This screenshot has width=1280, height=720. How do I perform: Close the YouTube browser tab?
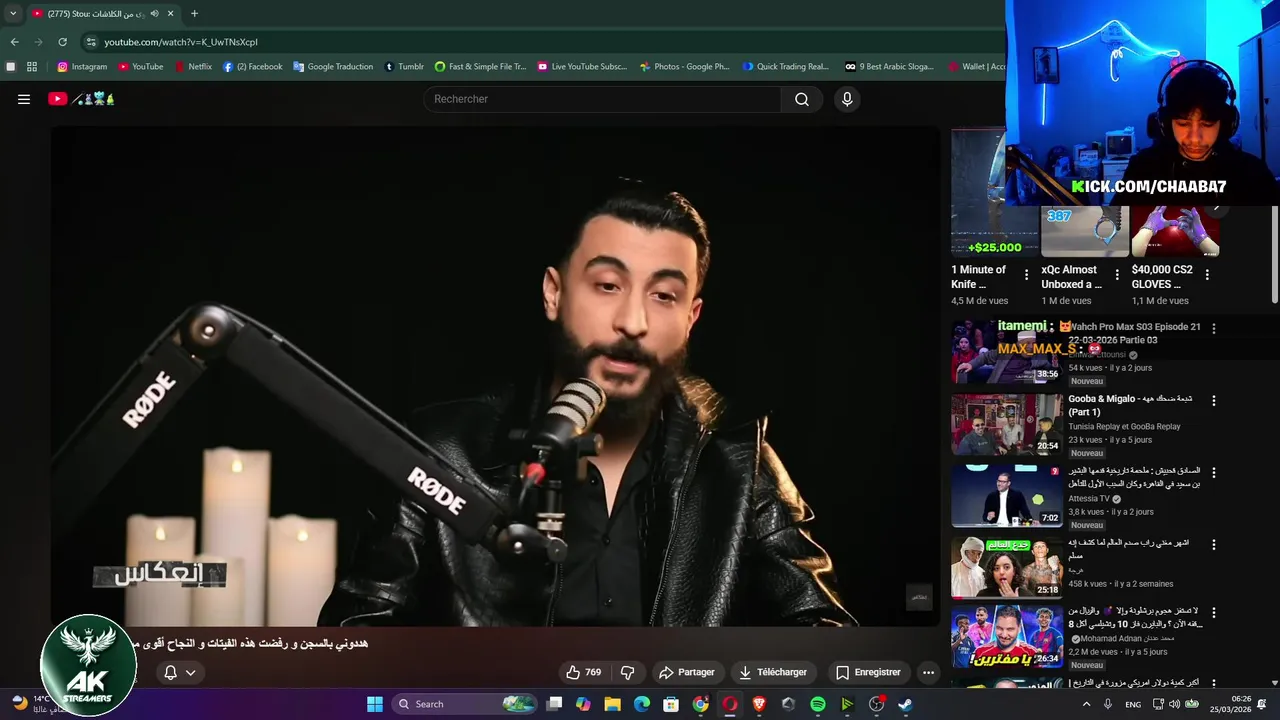[x=171, y=14]
